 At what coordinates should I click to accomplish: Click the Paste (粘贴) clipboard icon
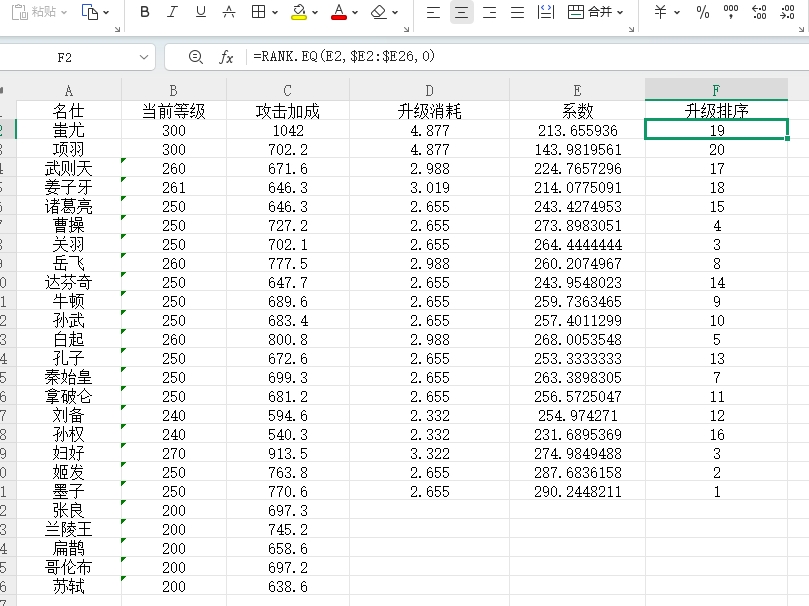click(x=20, y=11)
